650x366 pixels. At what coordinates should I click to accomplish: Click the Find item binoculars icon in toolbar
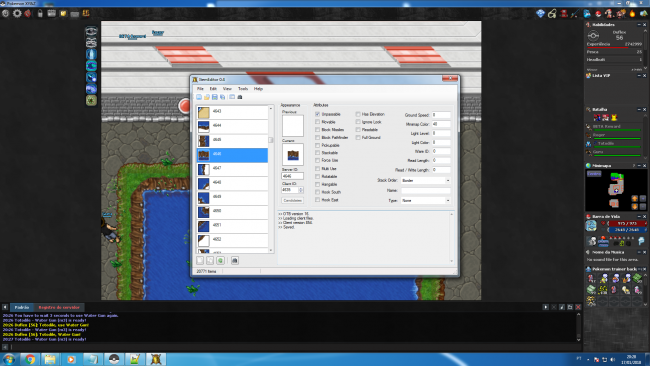tap(240, 97)
